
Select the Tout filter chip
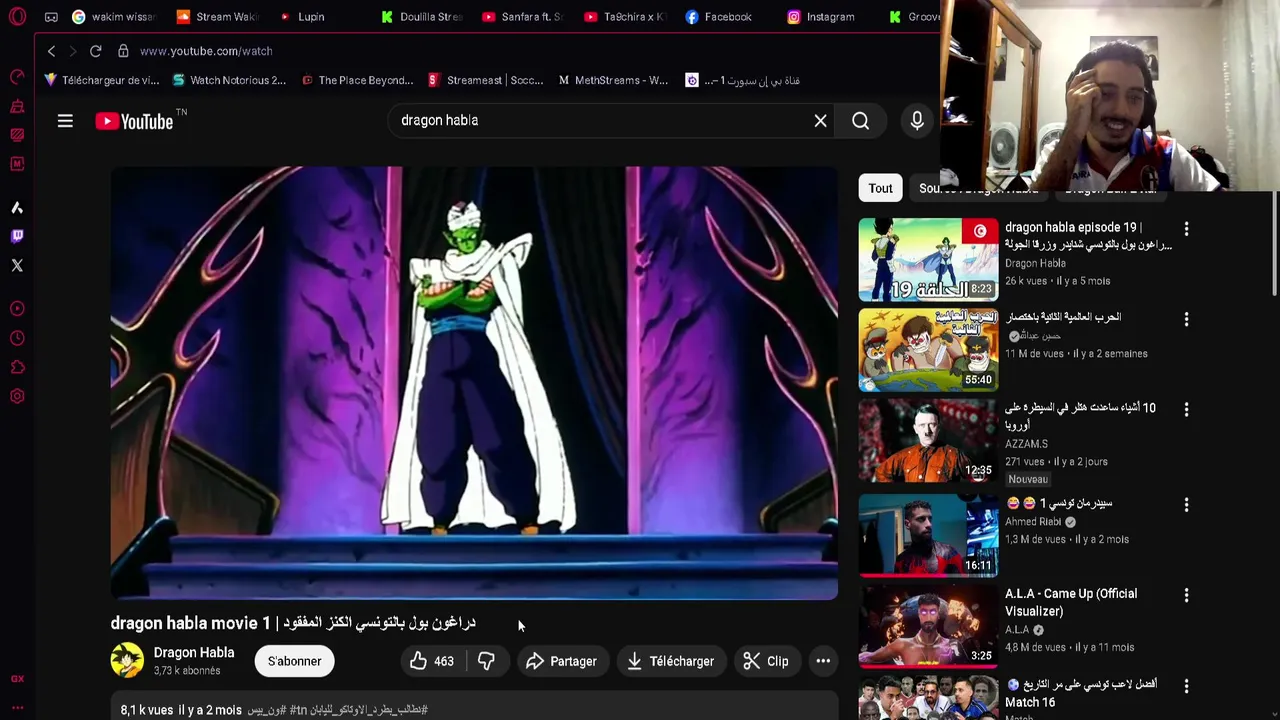pos(880,188)
